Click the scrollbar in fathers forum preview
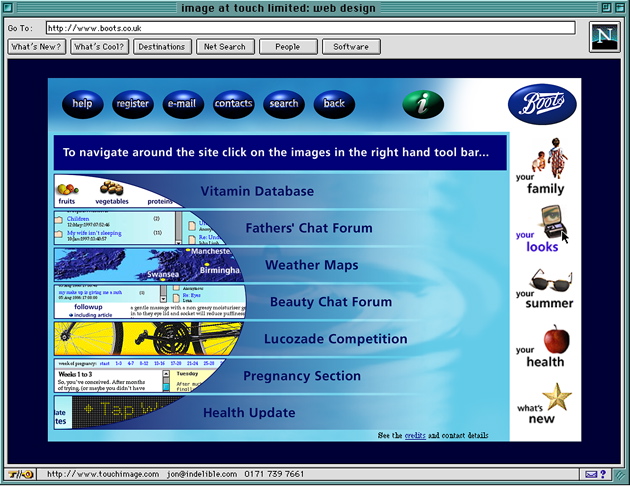The image size is (630, 486). (x=178, y=228)
